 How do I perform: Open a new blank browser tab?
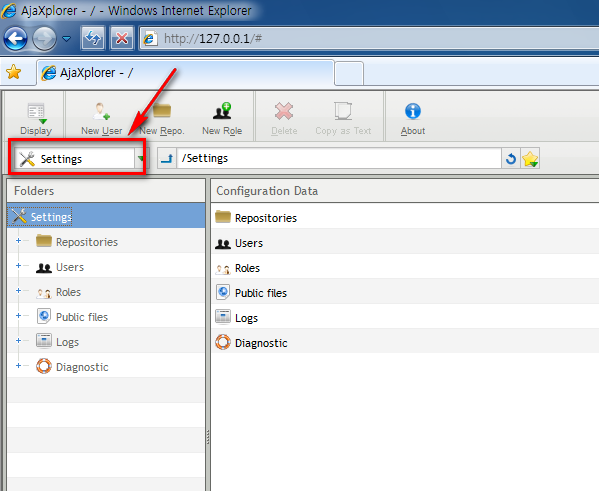pos(349,73)
